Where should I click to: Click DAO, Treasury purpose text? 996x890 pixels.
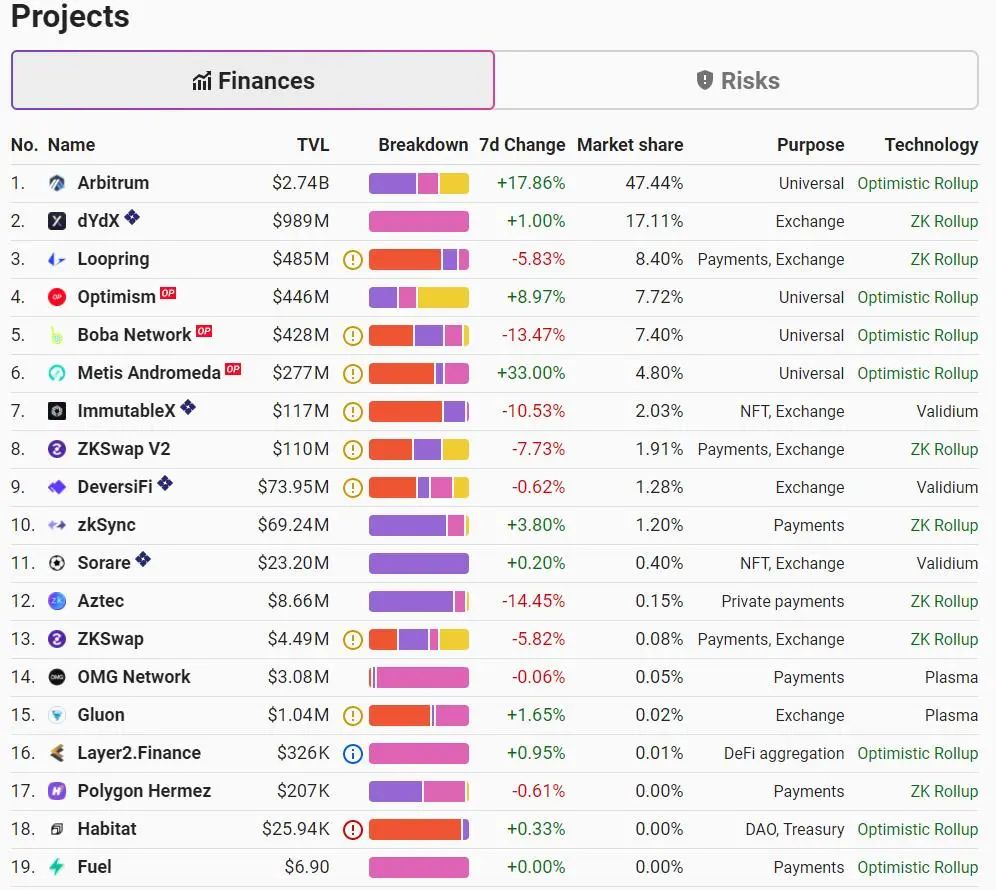pyautogui.click(x=795, y=830)
